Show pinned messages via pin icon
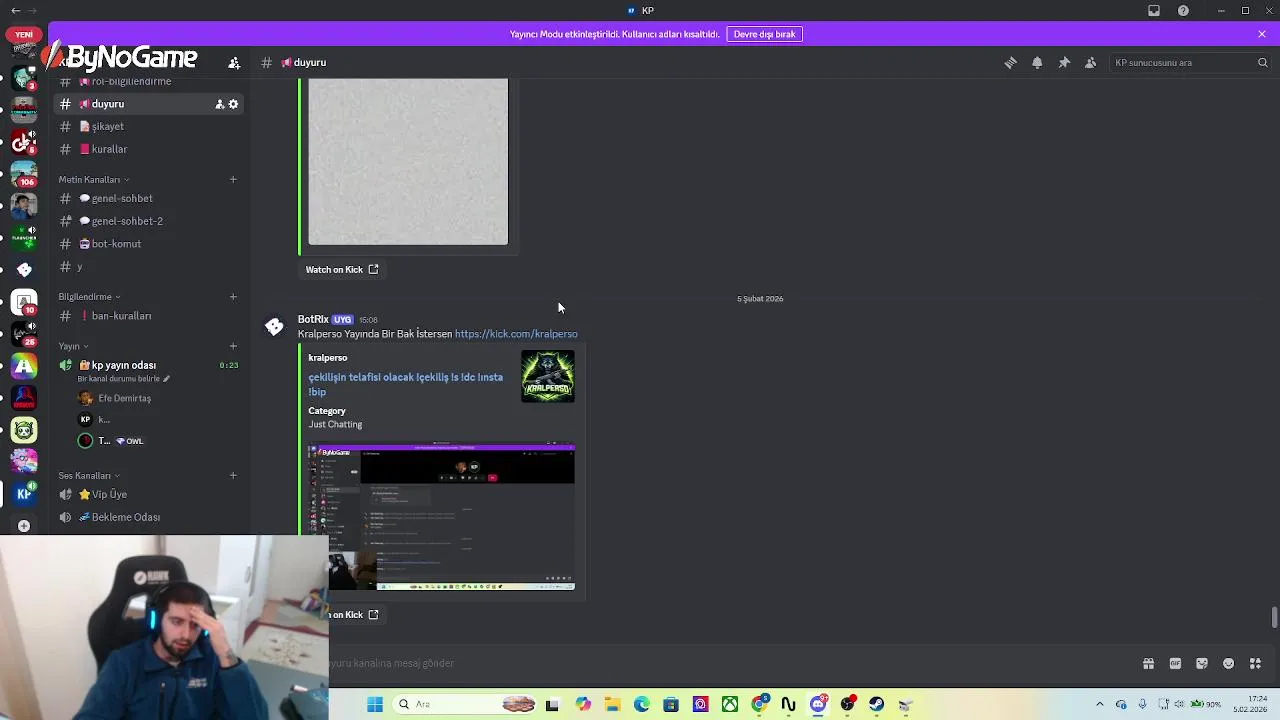The height and width of the screenshot is (720, 1280). (1064, 62)
